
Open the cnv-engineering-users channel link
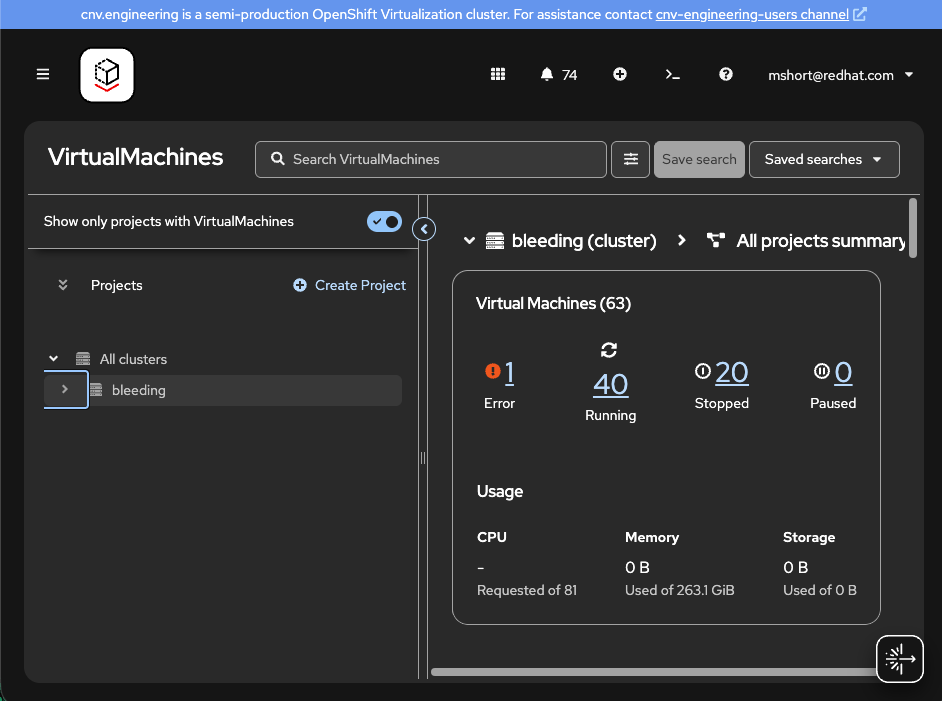[x=752, y=15]
